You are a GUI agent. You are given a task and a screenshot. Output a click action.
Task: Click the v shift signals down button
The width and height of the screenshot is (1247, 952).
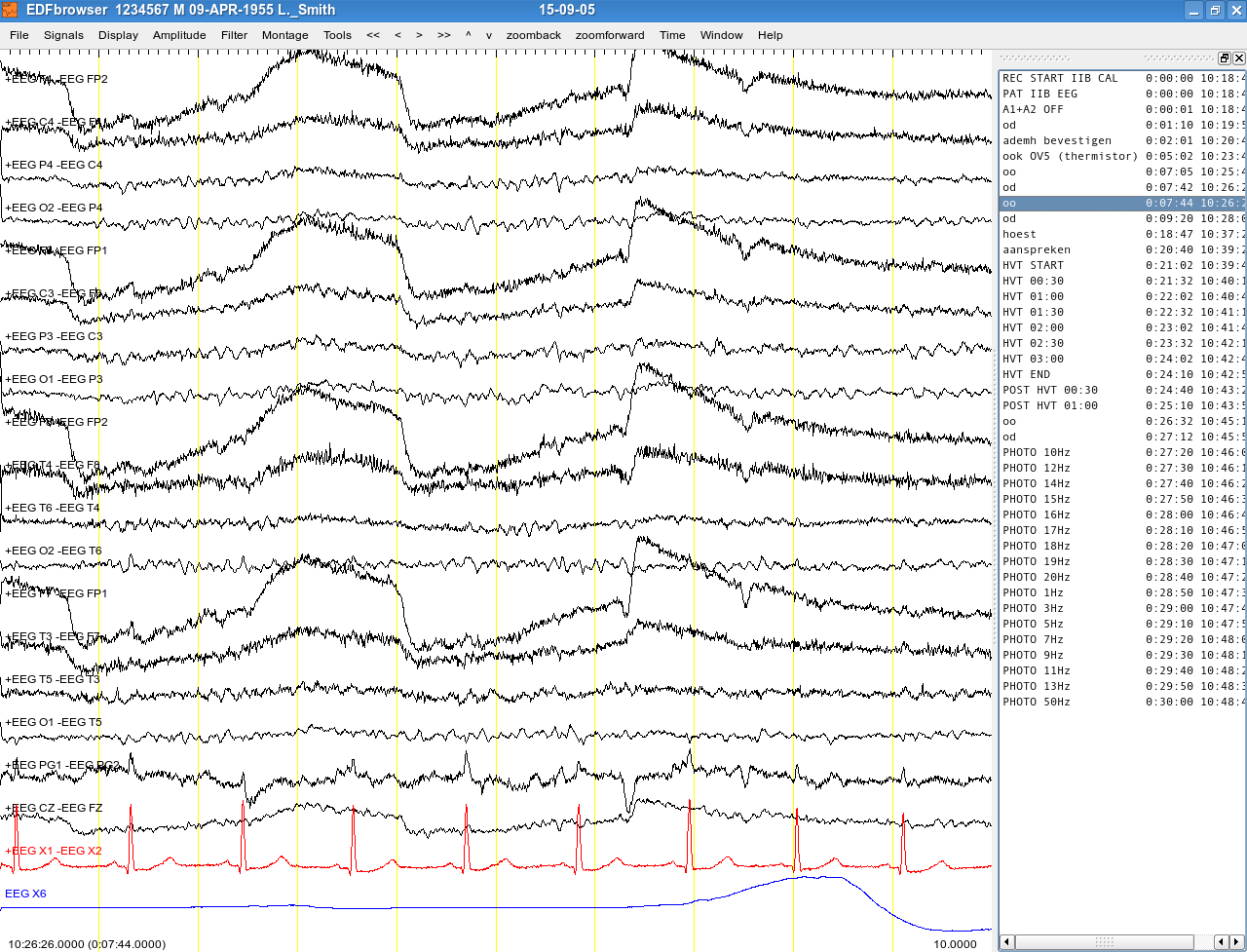tap(489, 35)
